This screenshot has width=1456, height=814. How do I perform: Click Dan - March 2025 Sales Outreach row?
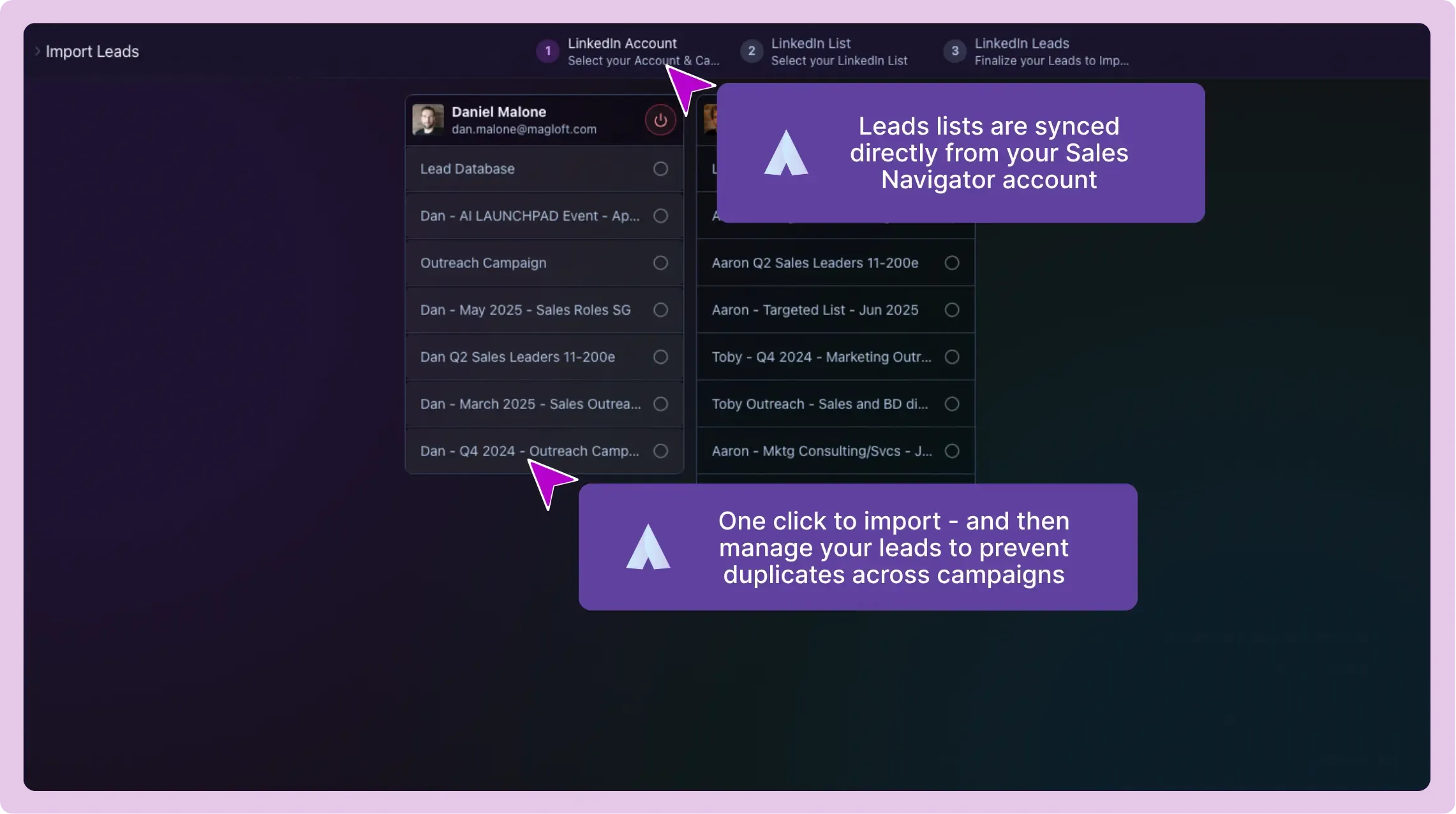pyautogui.click(x=530, y=404)
